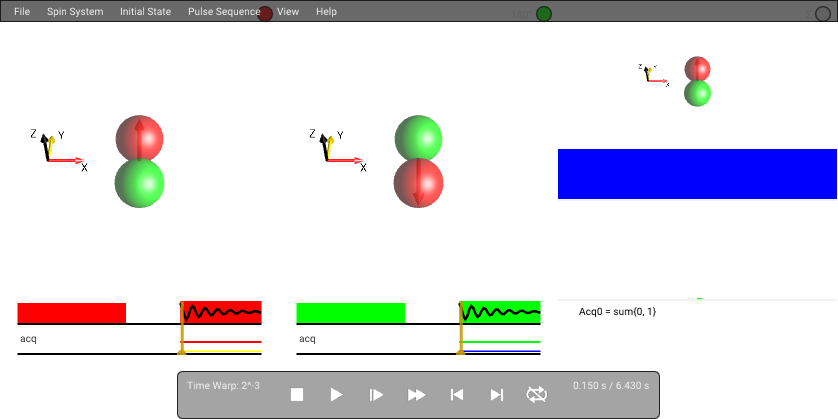Click the dark red circle in menu bar
Viewport: 838px width, 419px height.
tap(265, 14)
